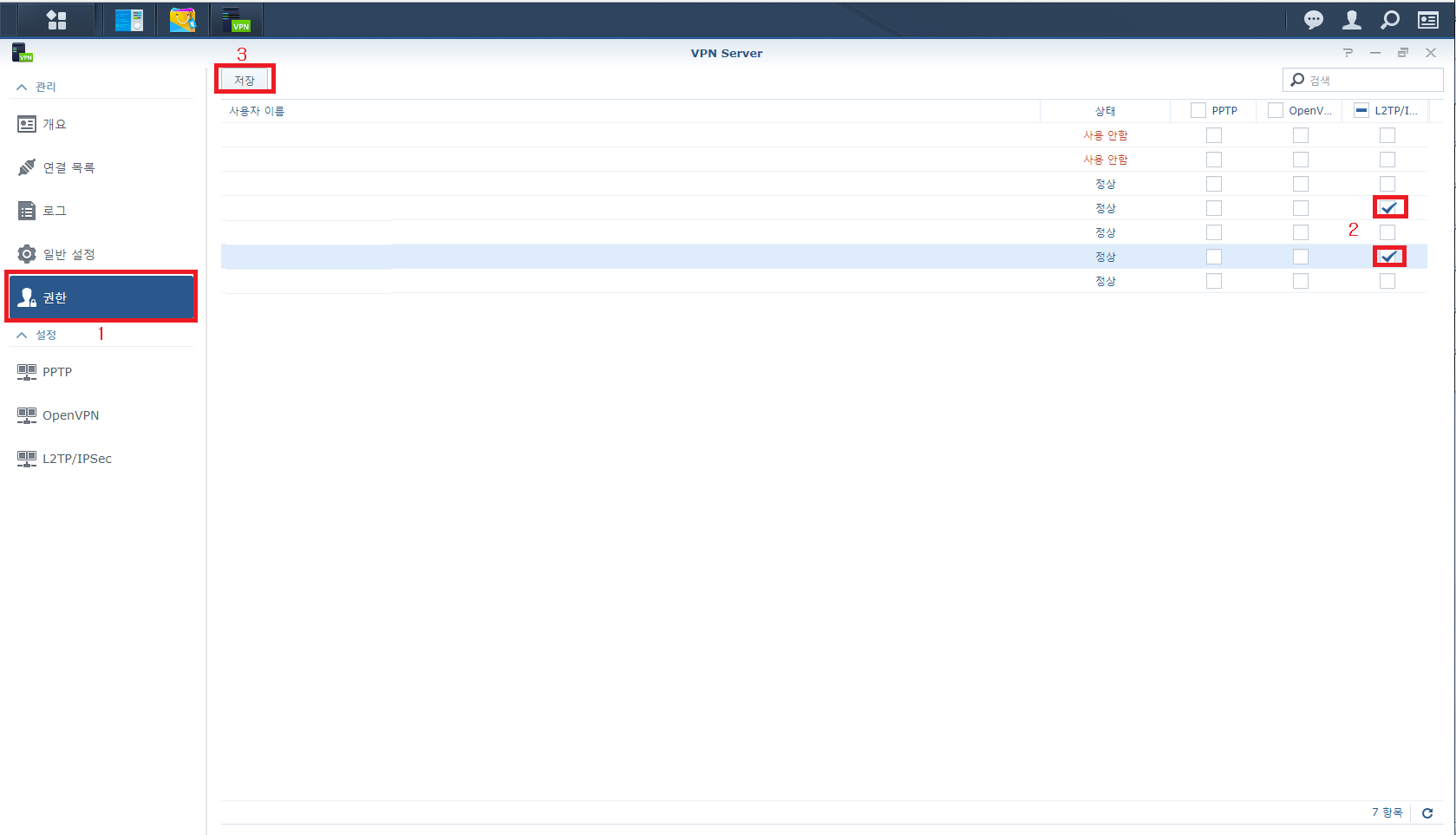The width and height of the screenshot is (1456, 835).
Task: Open the 로그 log page
Action: [x=101, y=211]
